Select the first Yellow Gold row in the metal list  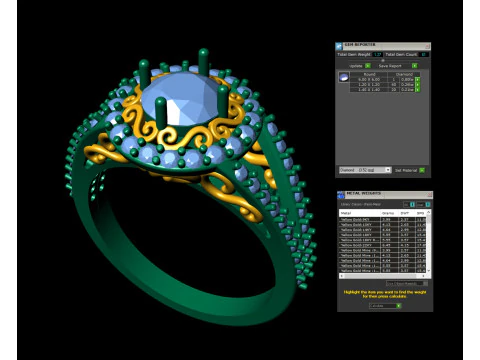[x=383, y=219]
